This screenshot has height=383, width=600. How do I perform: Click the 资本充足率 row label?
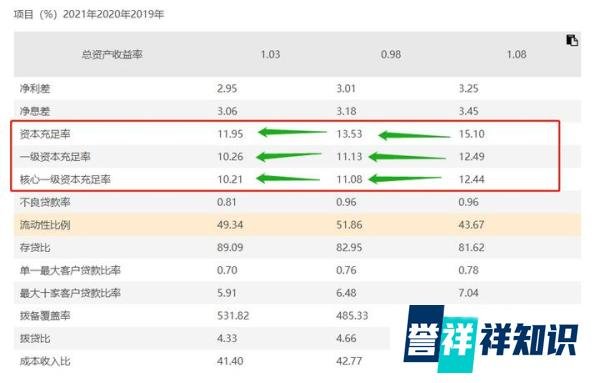click(x=45, y=134)
